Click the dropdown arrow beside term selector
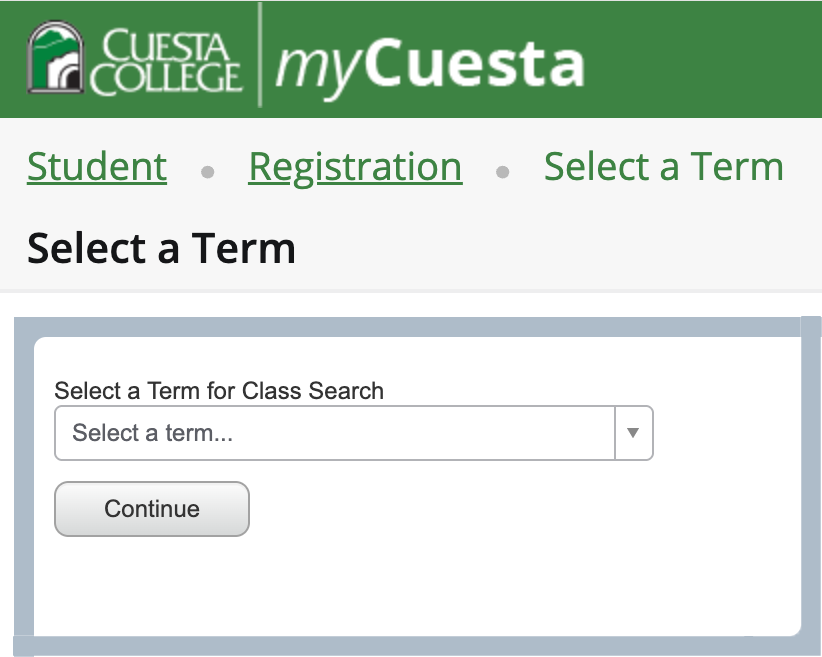This screenshot has height=657, width=822. click(635, 433)
